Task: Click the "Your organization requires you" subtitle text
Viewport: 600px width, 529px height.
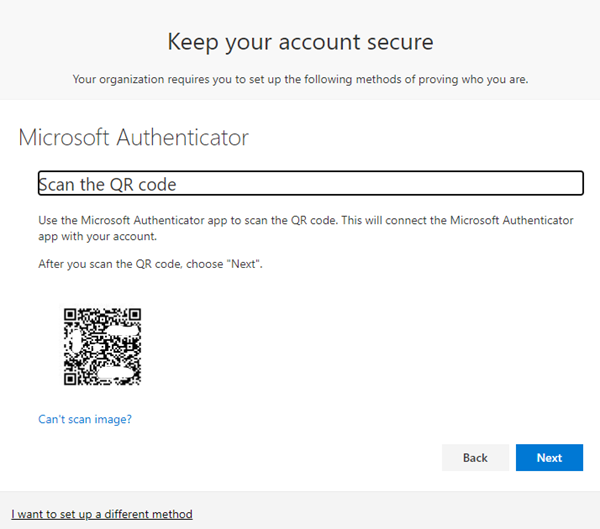Action: point(300,79)
